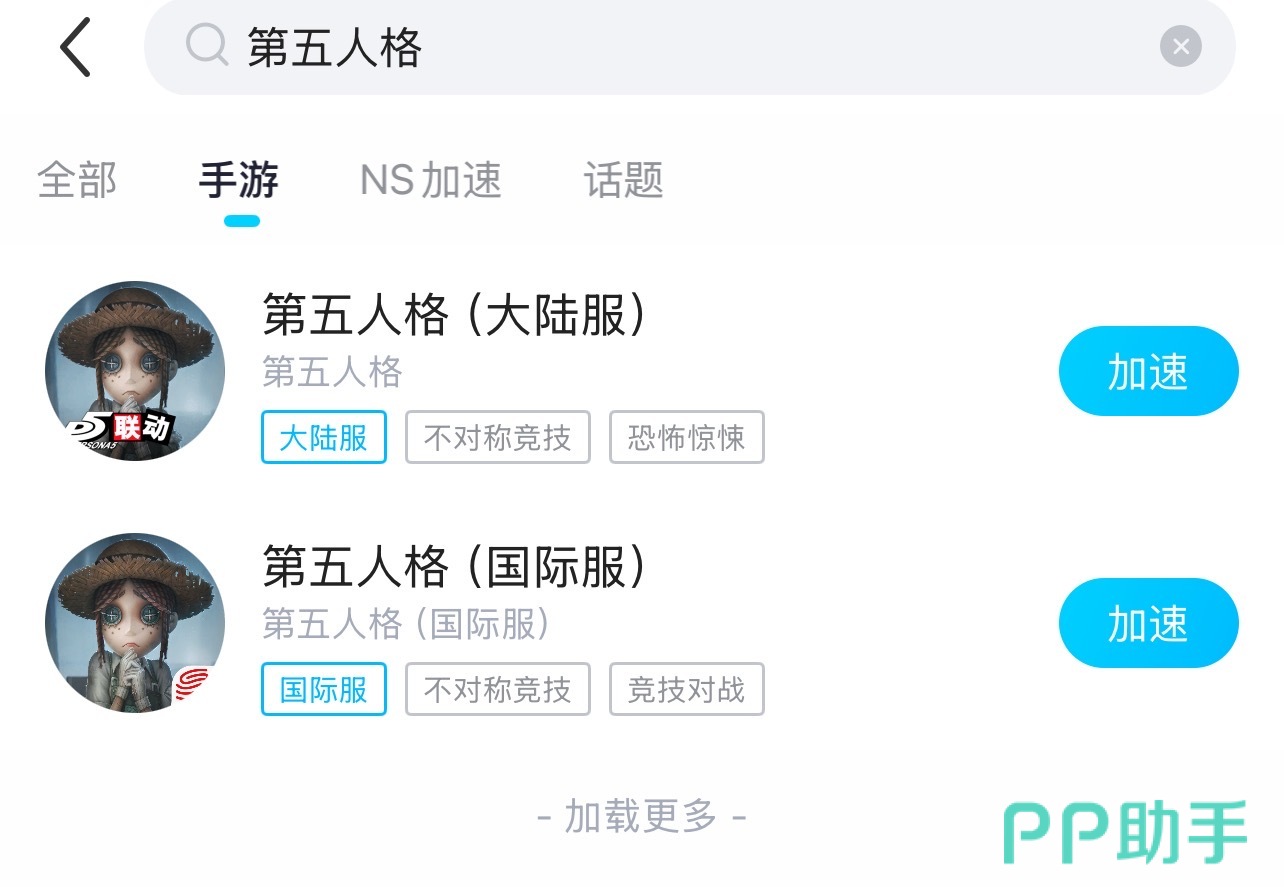Open the NS加速 tab
The width and height of the screenshot is (1284, 887).
[x=431, y=181]
